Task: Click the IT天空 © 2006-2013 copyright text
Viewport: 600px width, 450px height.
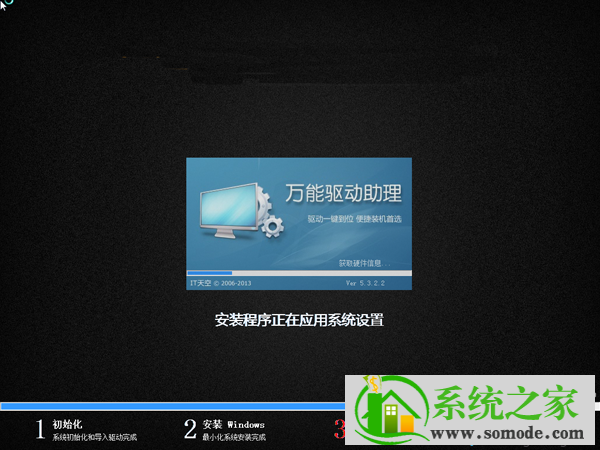Action: click(221, 283)
